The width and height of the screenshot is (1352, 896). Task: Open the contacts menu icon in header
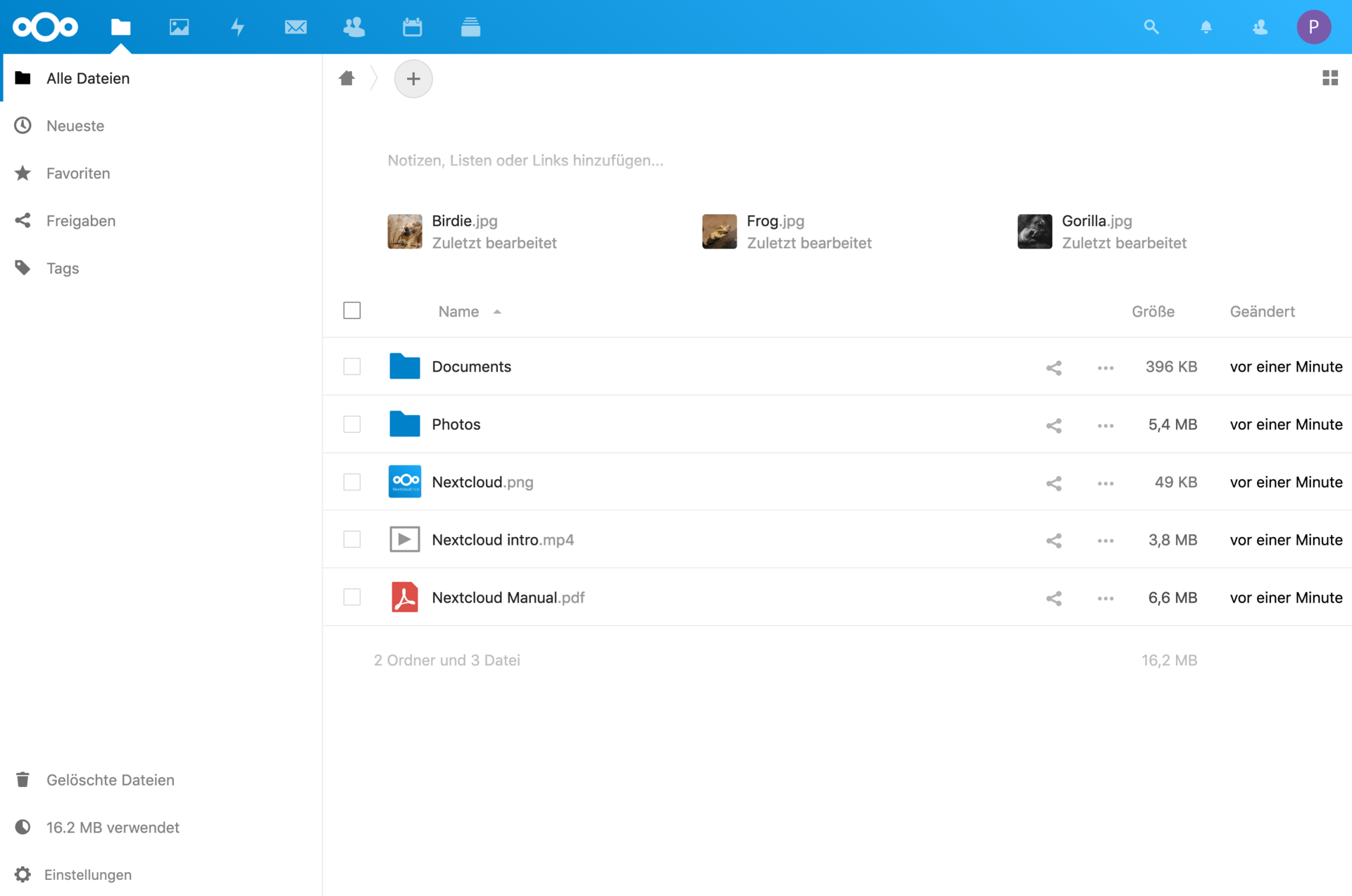click(1260, 27)
